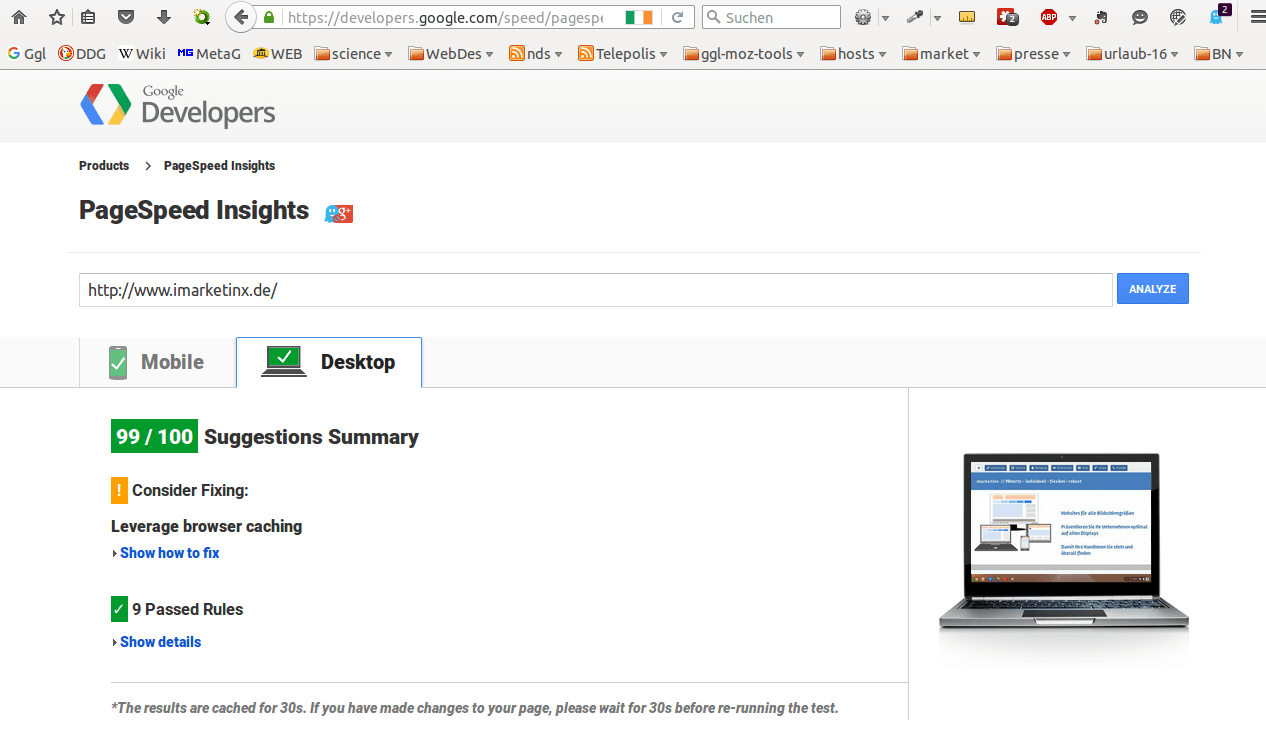Click the gear add-on toolbar icon
This screenshot has height=743, width=1266.
[x=864, y=17]
